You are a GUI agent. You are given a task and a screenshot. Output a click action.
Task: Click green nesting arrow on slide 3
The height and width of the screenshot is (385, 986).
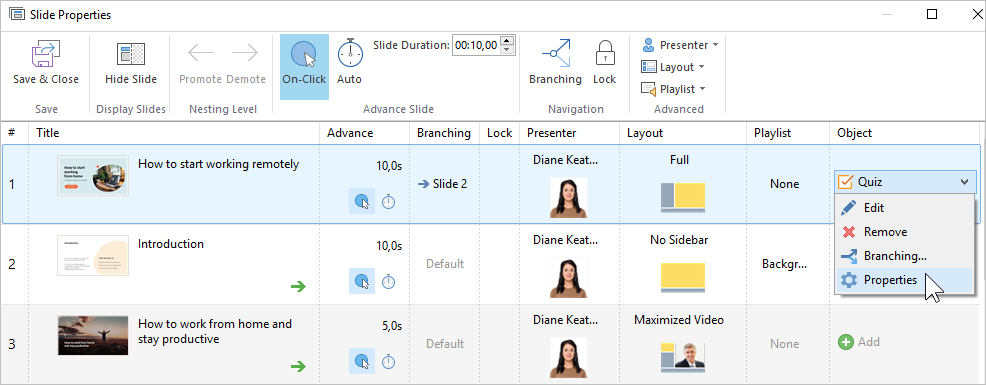click(298, 366)
